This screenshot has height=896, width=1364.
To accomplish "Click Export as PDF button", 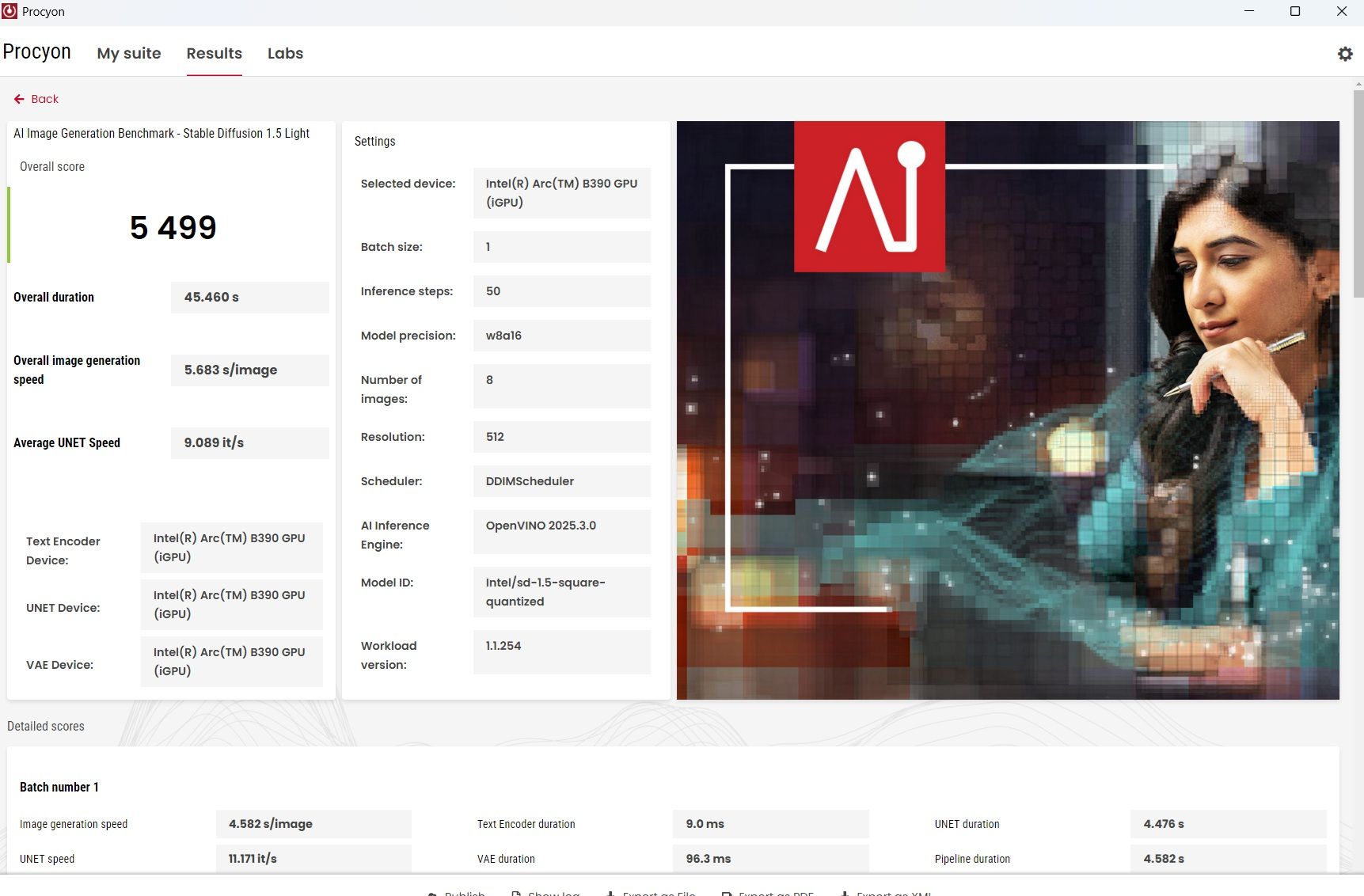I will [768, 893].
